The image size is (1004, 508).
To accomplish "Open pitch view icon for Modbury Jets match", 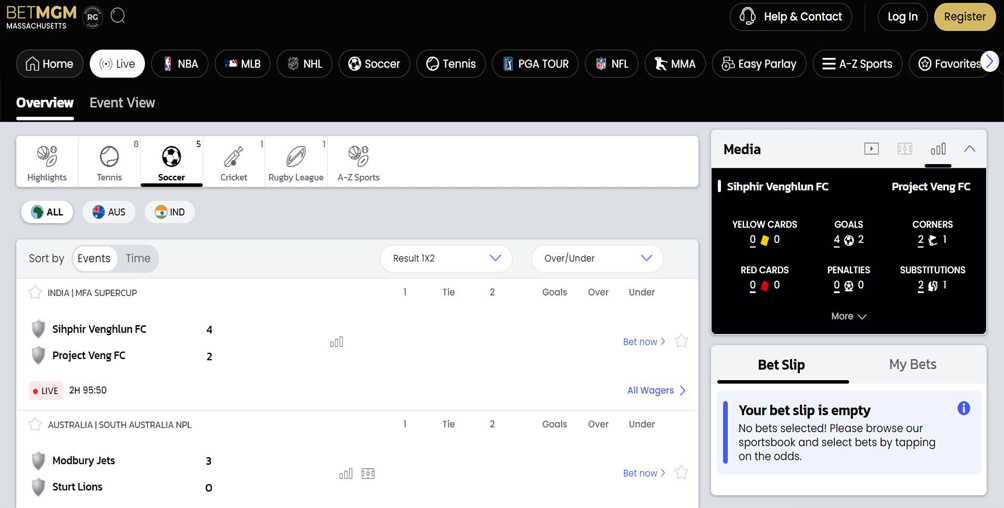I will click(368, 474).
